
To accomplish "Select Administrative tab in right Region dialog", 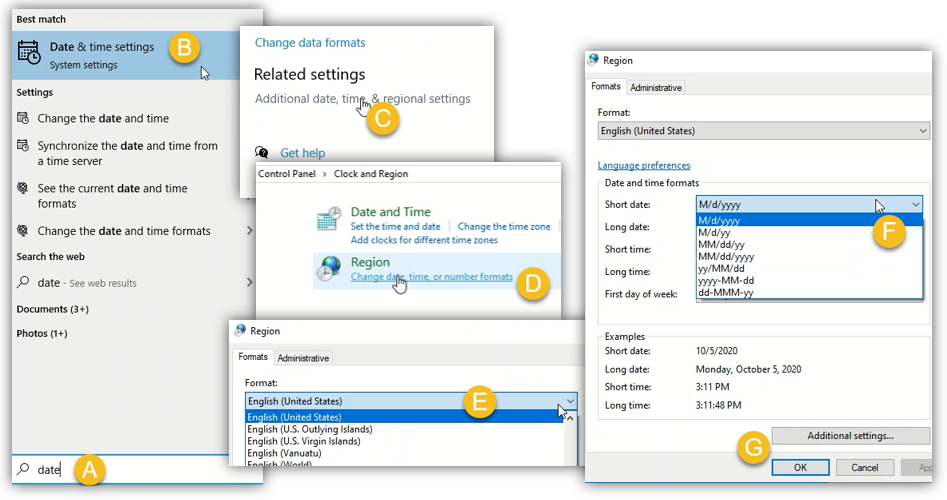I will click(656, 88).
